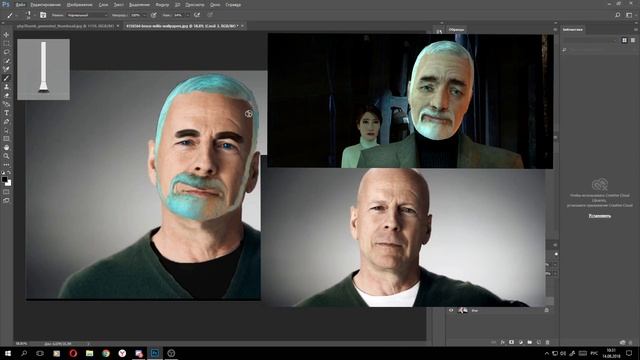Open the Редактирование menu
The width and height of the screenshot is (640, 360).
pos(45,5)
